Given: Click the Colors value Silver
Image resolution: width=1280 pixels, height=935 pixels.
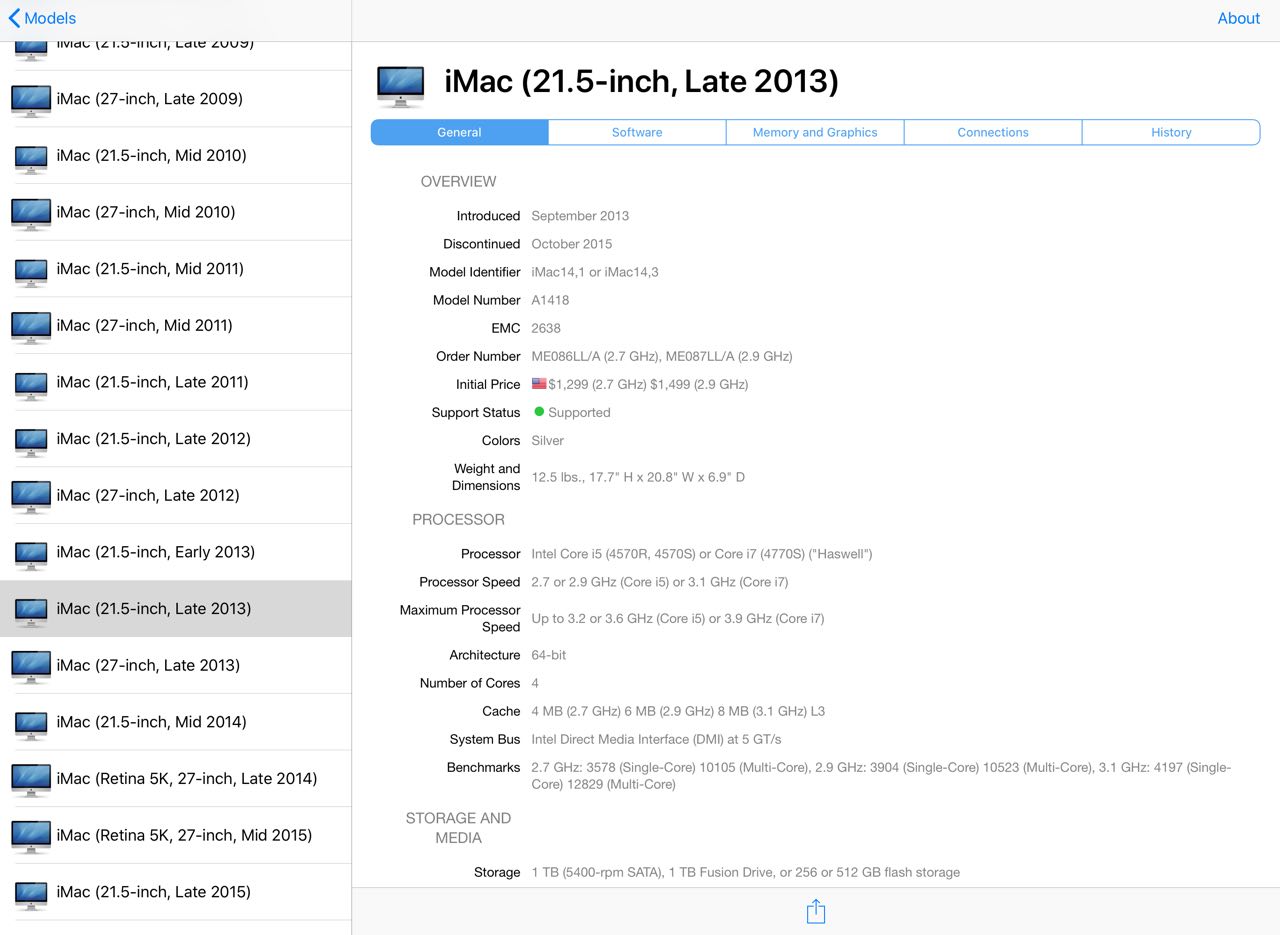Looking at the screenshot, I should coord(548,440).
